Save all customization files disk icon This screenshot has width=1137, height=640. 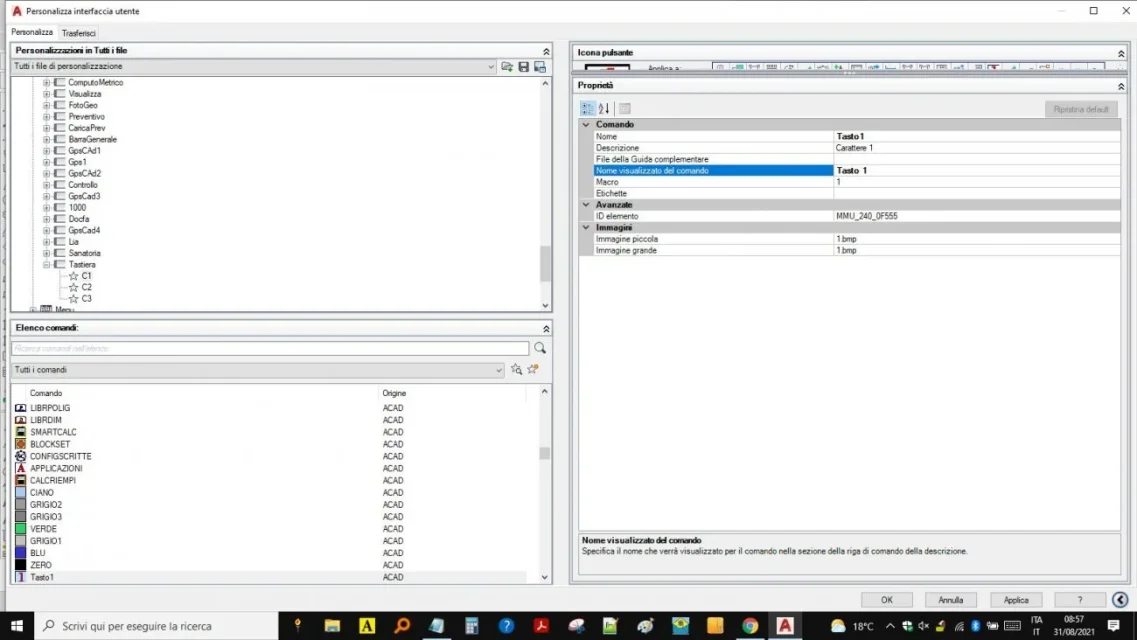tap(524, 67)
